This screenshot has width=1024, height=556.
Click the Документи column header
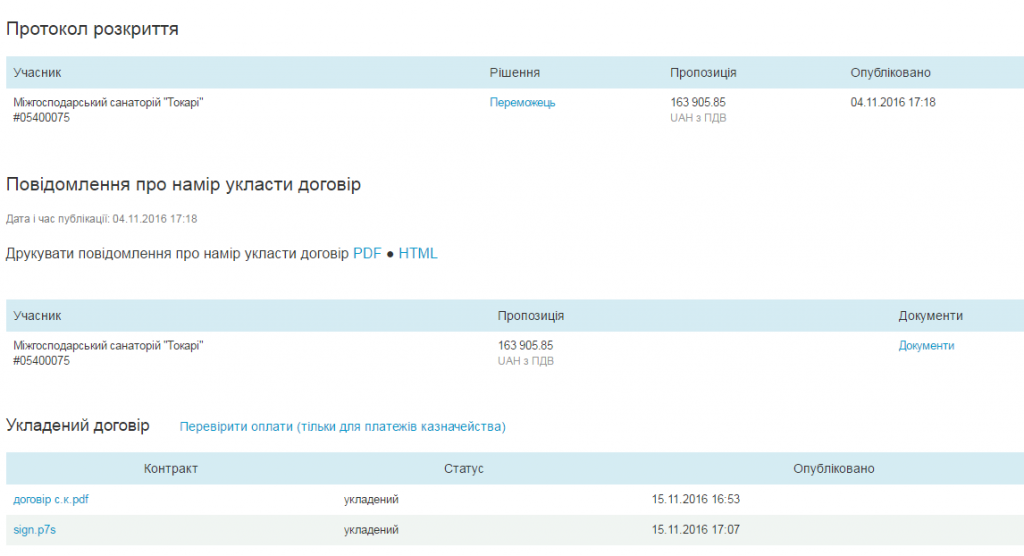[930, 316]
